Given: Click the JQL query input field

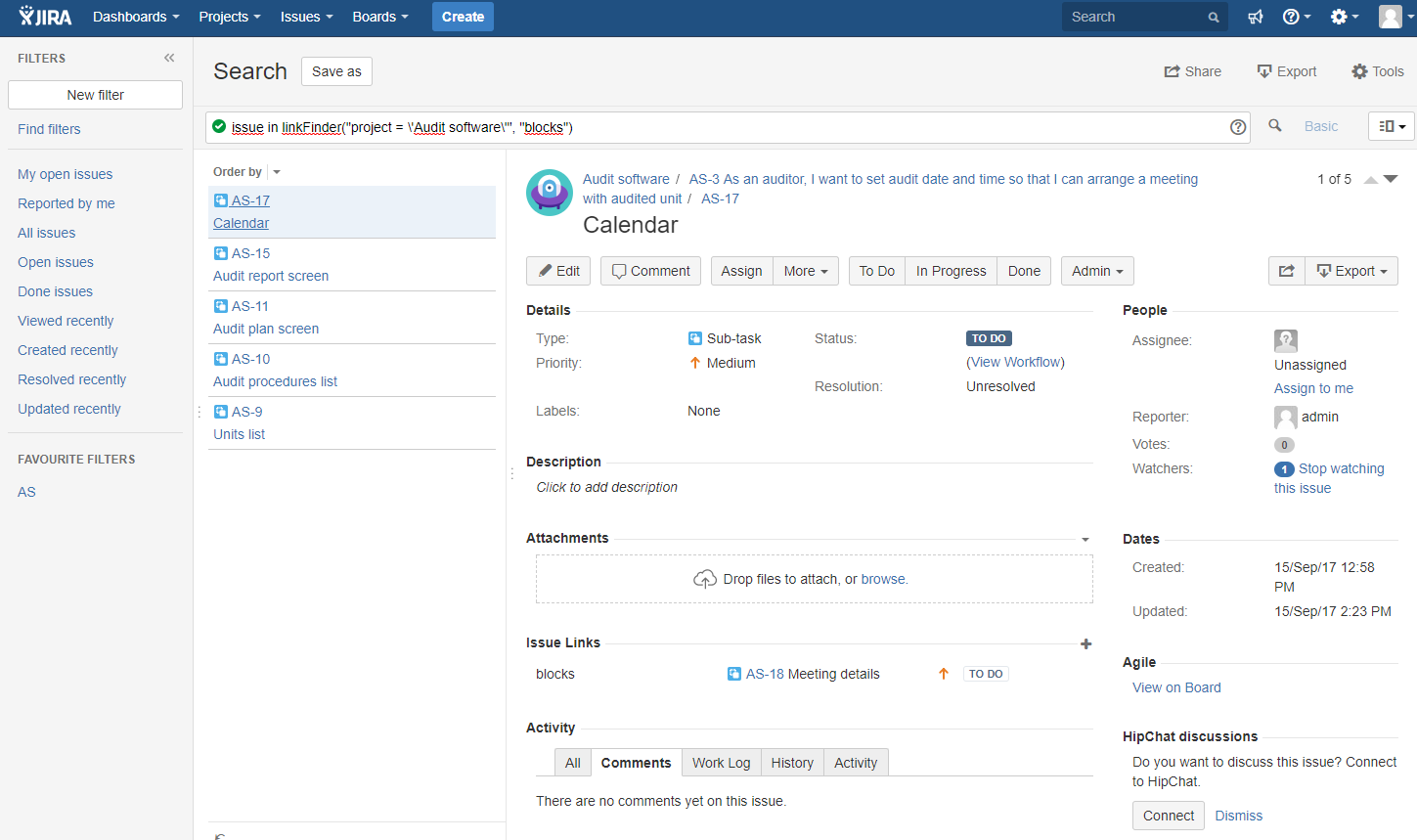Looking at the screenshot, I should coord(727,127).
